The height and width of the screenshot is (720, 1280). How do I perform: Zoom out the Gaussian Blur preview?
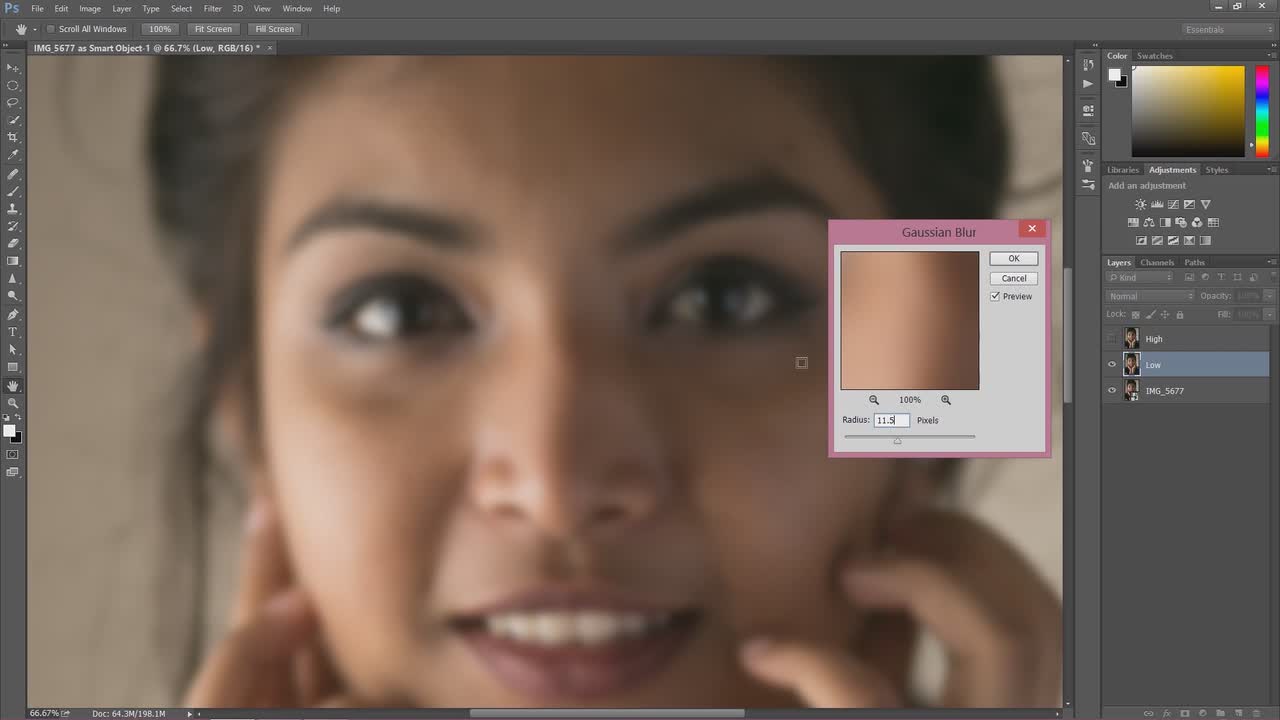(874, 400)
